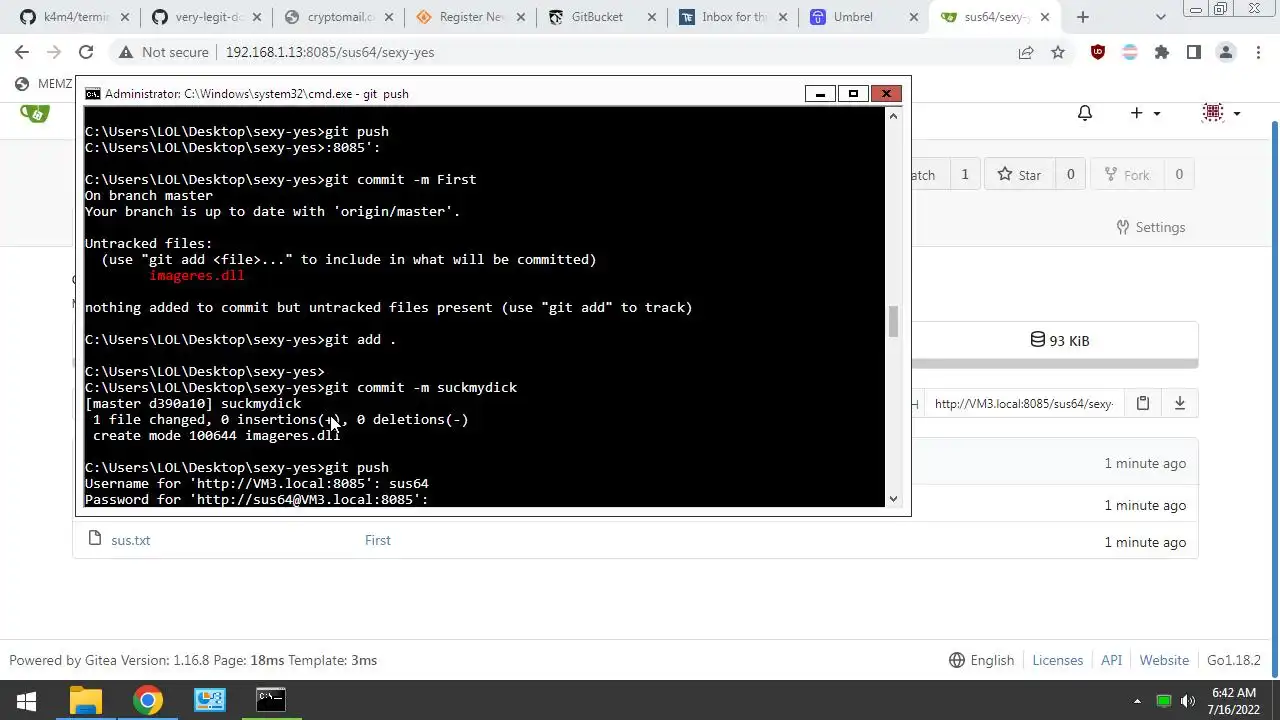The width and height of the screenshot is (1280, 720).
Task: Switch to the Umbrel tab
Action: pos(864,17)
